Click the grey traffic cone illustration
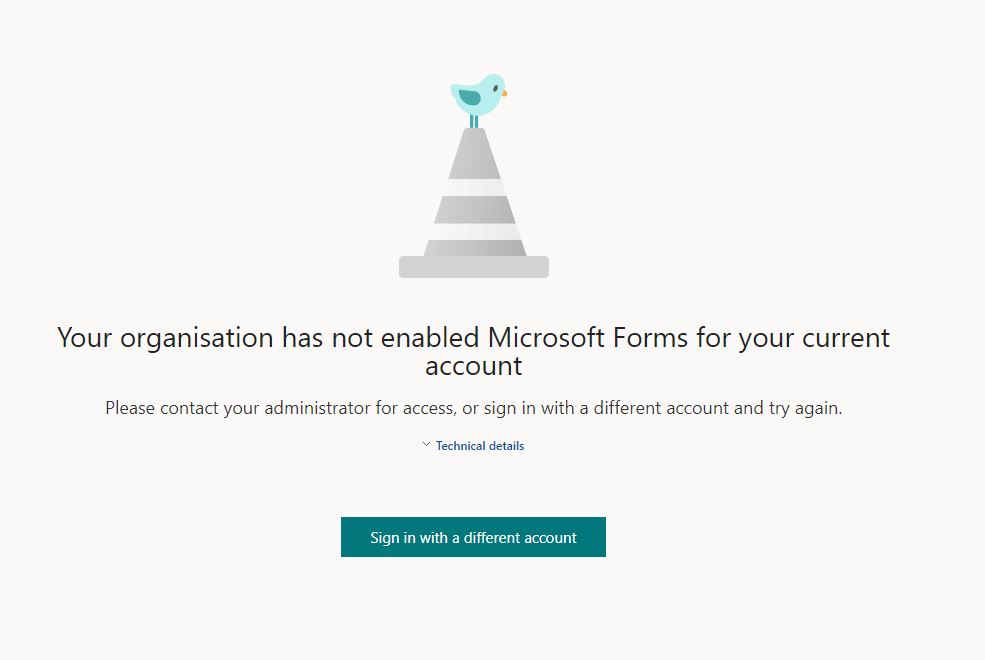The image size is (985, 660). 474,203
